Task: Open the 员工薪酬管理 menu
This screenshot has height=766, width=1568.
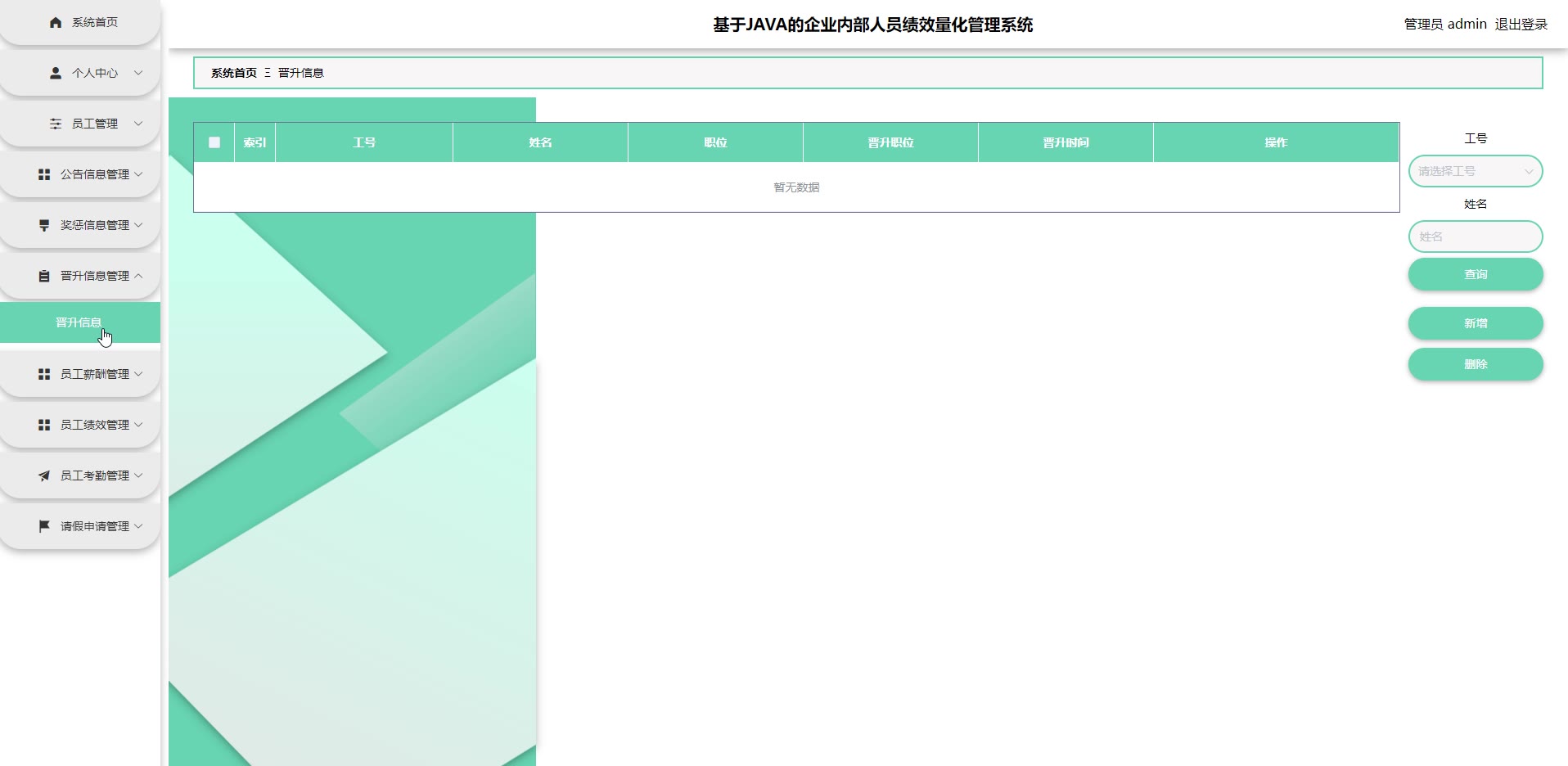Action: pos(80,374)
